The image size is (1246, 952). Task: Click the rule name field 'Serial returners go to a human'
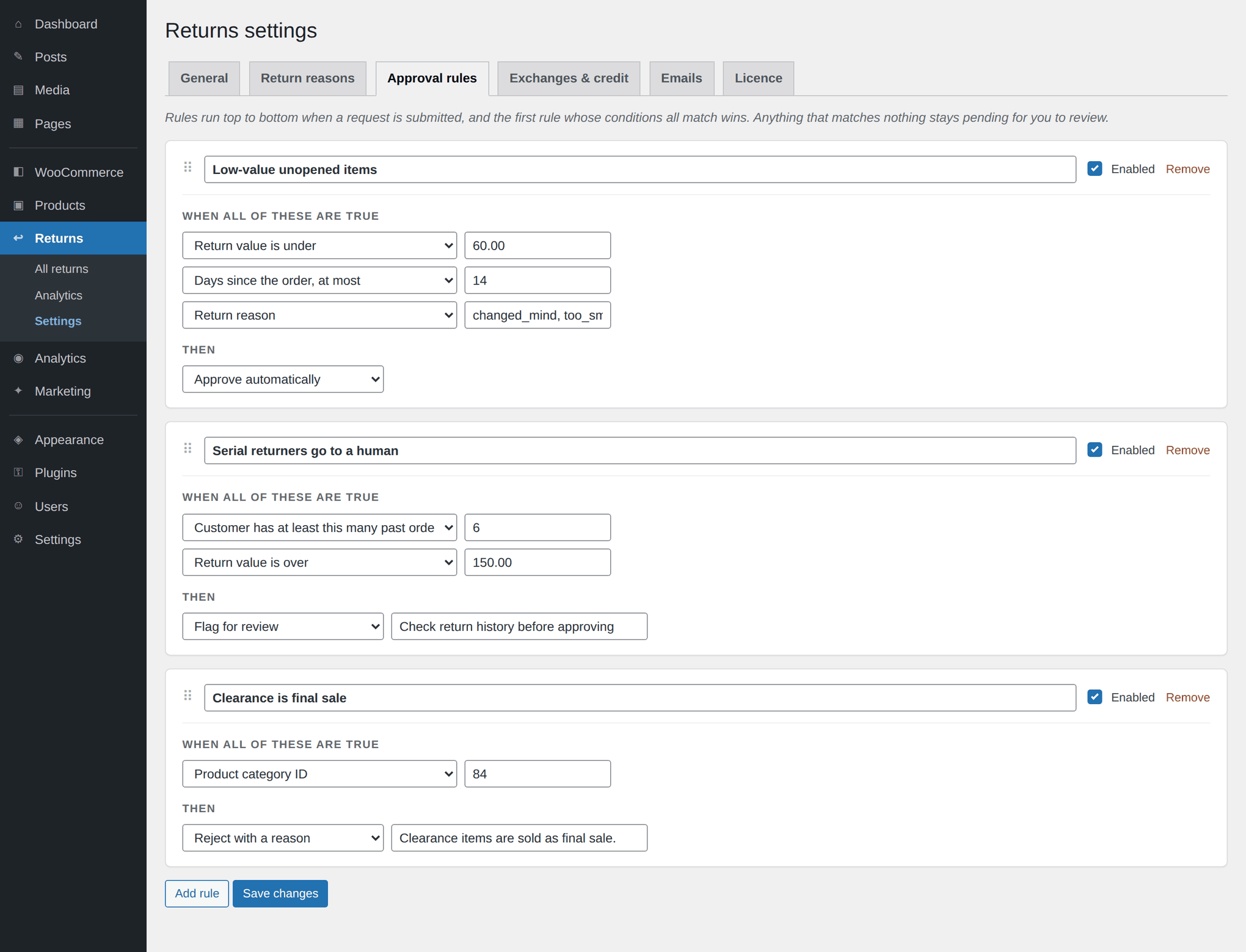coord(640,451)
